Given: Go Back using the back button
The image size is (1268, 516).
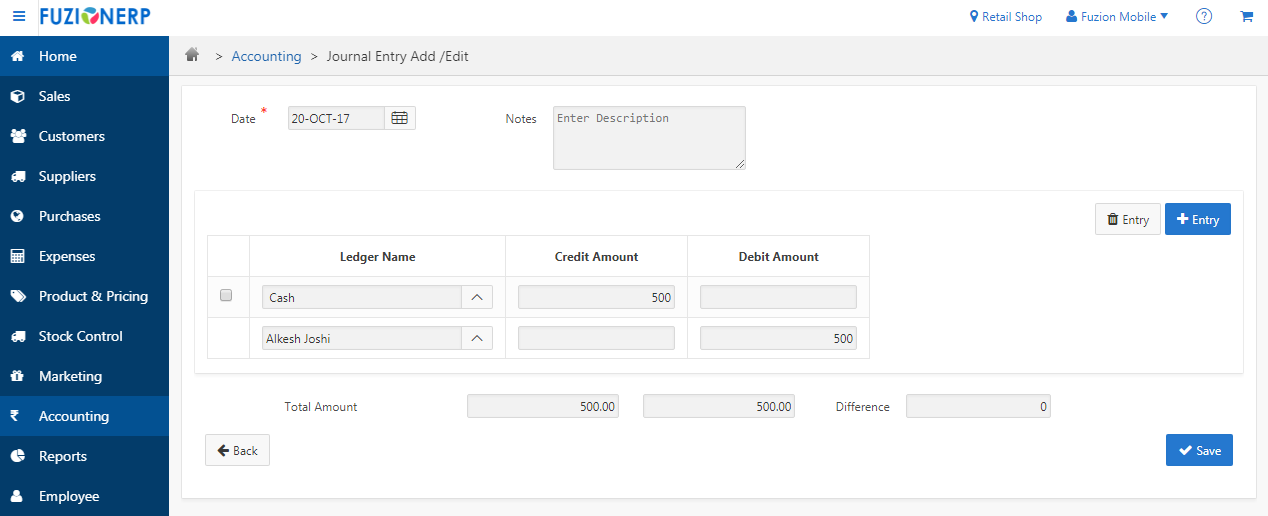Looking at the screenshot, I should 237,450.
